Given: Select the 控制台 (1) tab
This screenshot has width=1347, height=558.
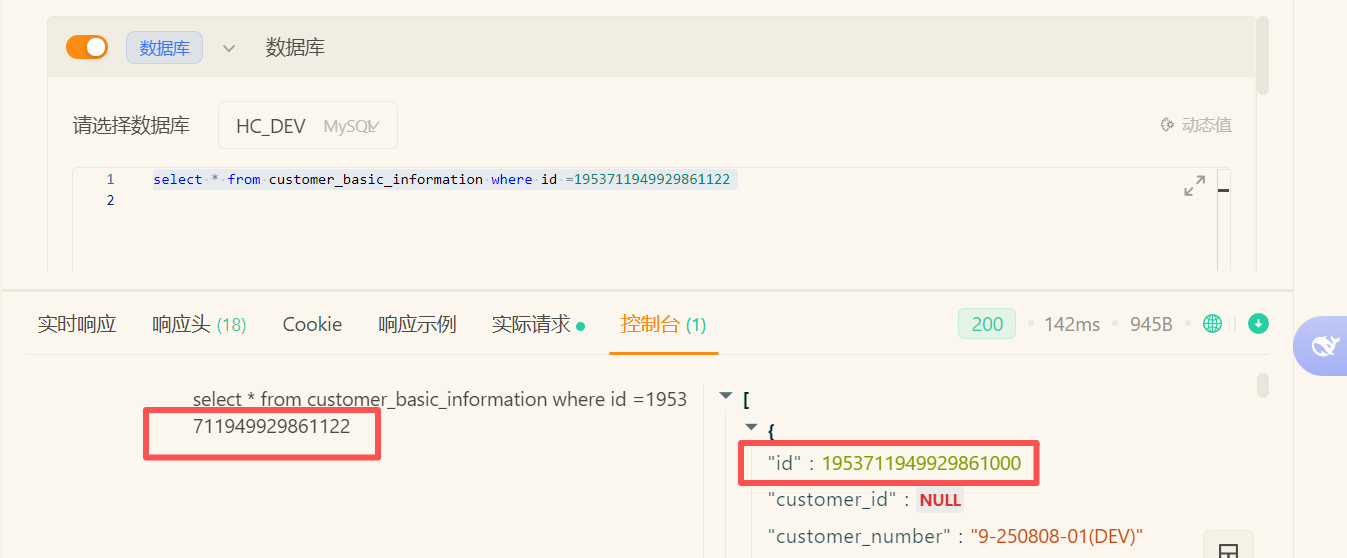Looking at the screenshot, I should [x=663, y=324].
